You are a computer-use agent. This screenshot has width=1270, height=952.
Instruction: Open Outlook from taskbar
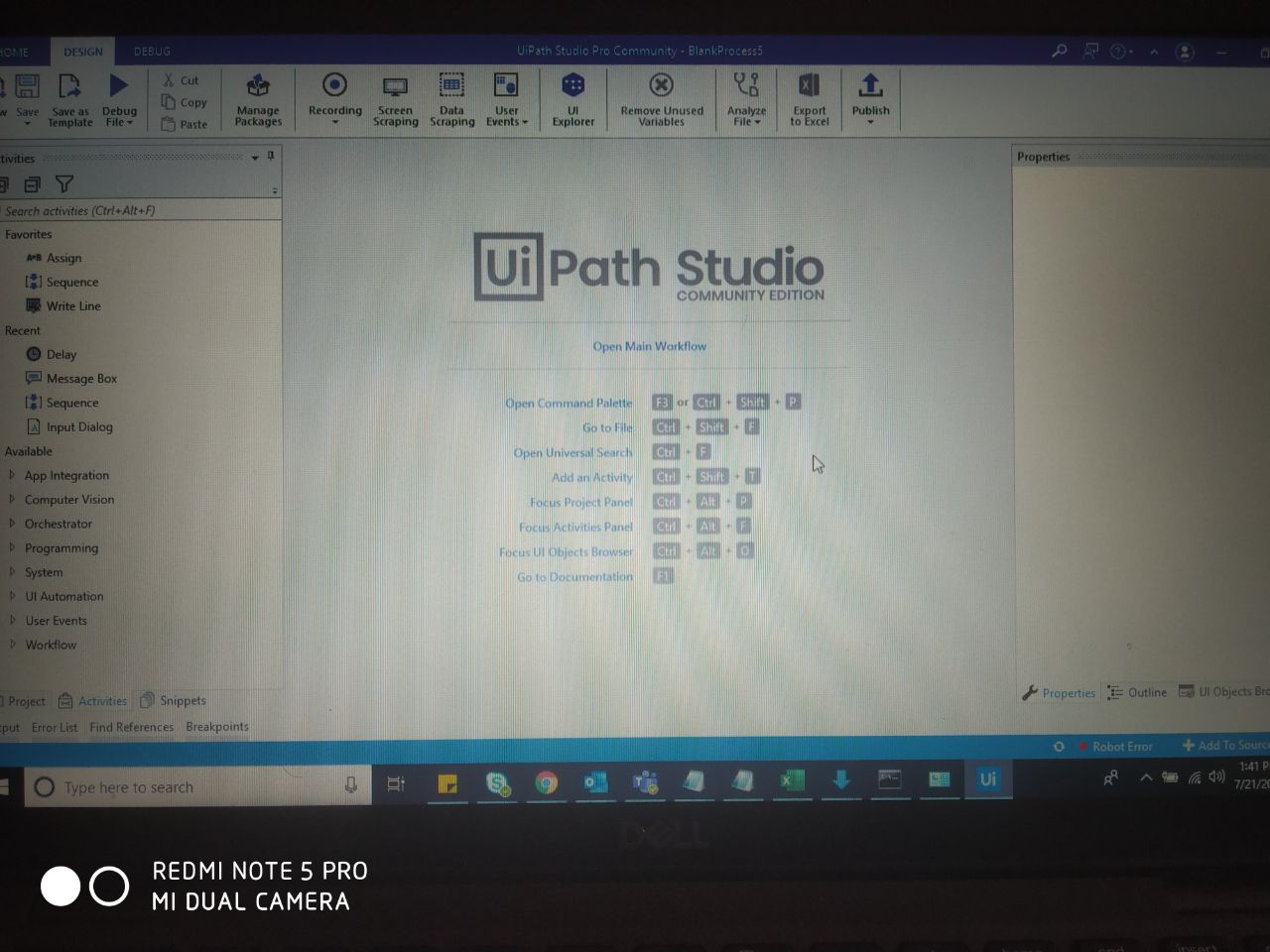click(x=595, y=782)
